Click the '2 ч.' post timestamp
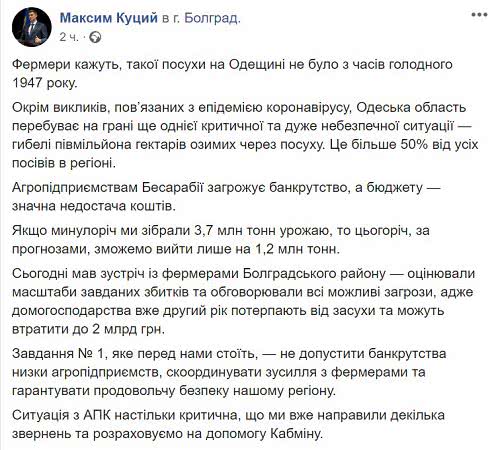The height and width of the screenshot is (450, 496). pos(69,37)
